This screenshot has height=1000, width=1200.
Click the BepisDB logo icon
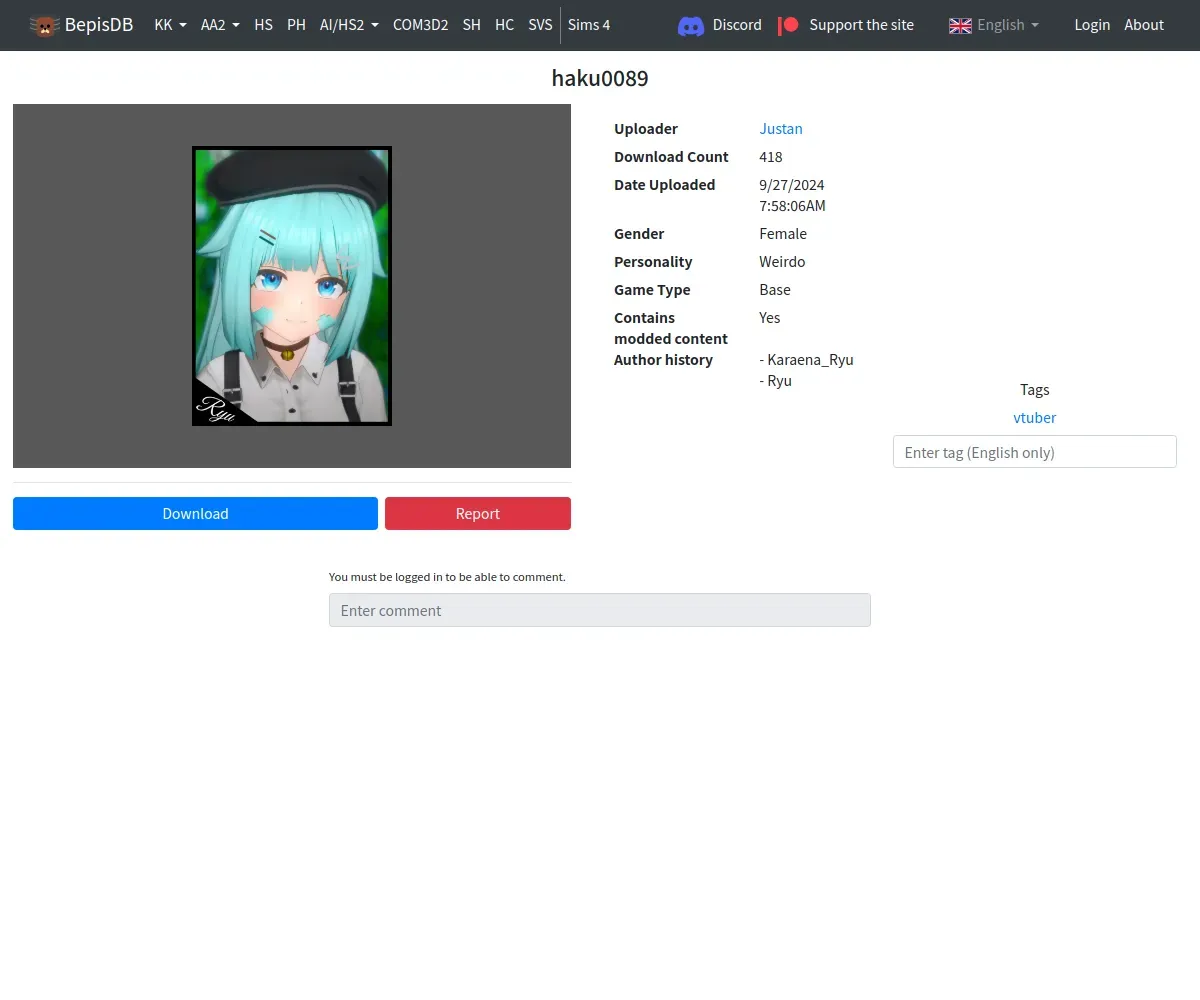point(44,25)
